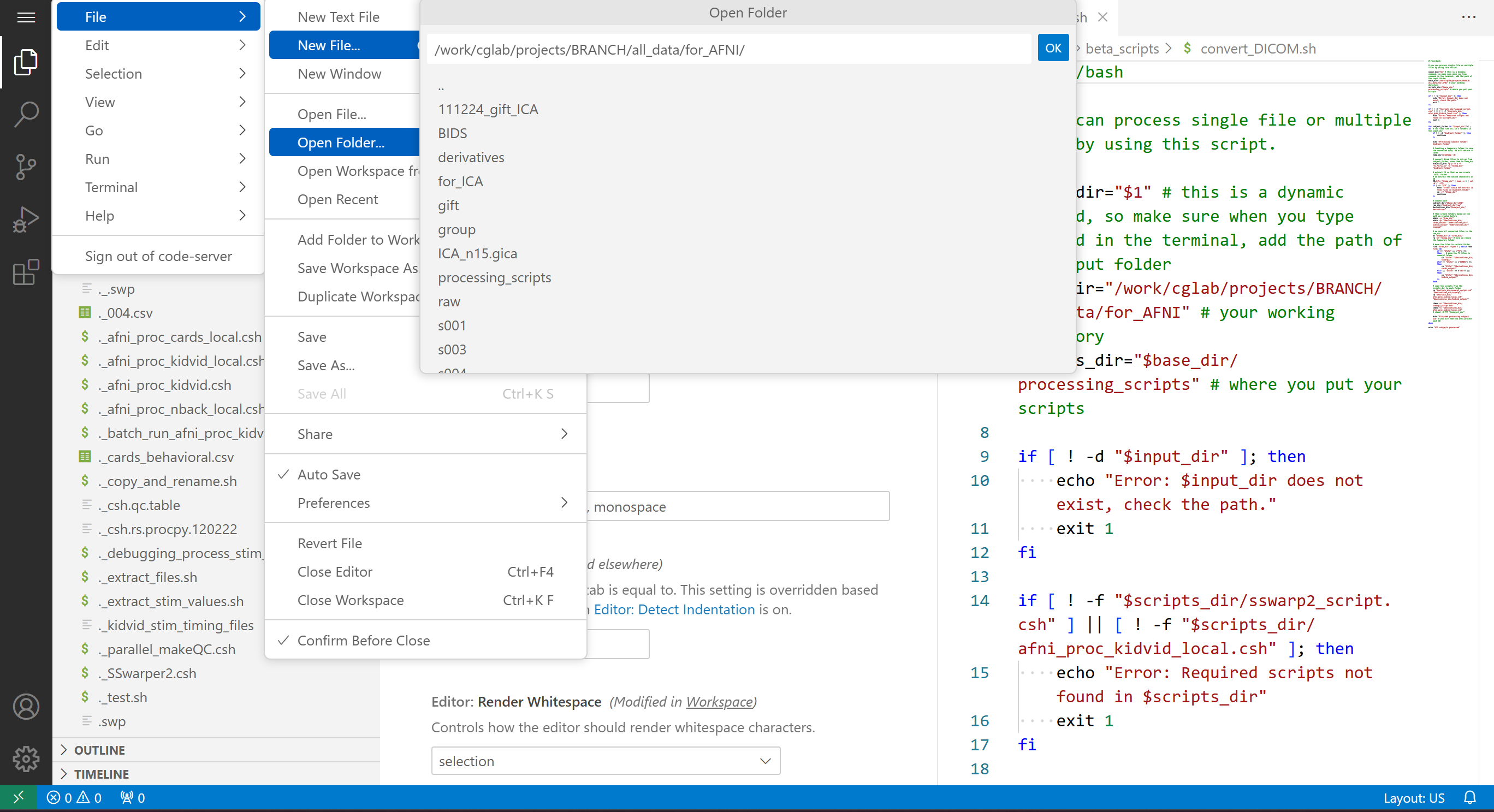Open the Explorer view icon
This screenshot has height=812, width=1494.
pos(26,62)
